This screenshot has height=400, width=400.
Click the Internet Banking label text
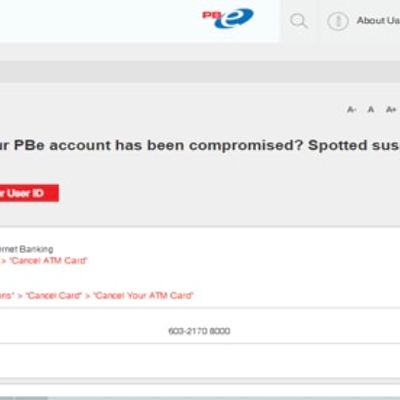[27, 249]
